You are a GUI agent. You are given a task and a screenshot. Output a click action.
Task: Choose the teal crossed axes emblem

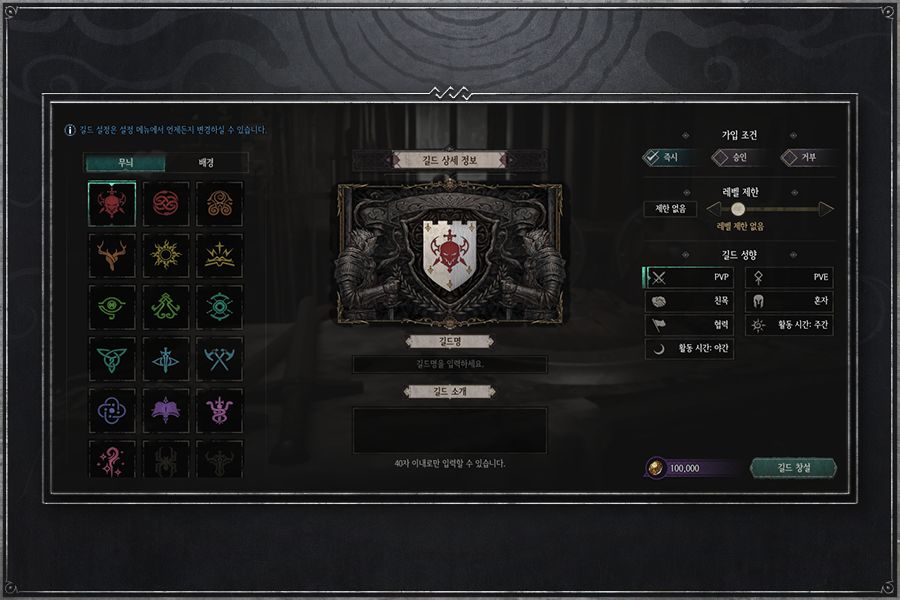pos(219,359)
